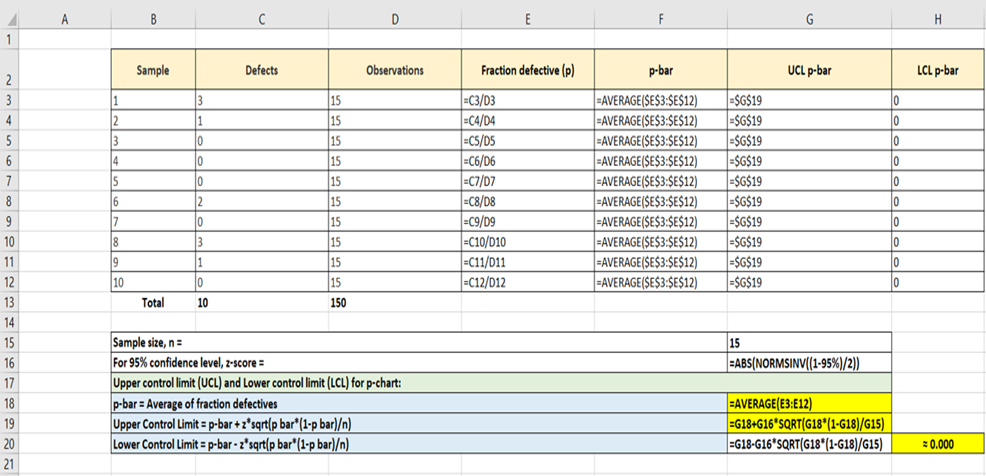
Task: Click the Defects column title cell
Action: tap(261, 71)
